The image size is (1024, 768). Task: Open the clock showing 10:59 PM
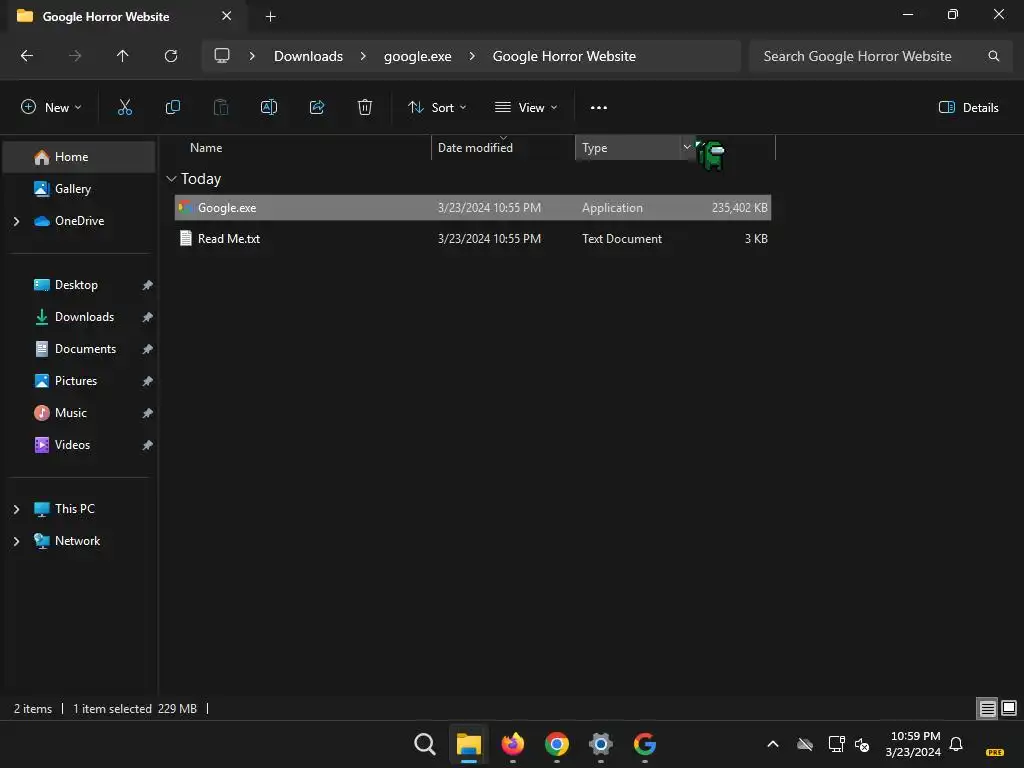tap(914, 744)
